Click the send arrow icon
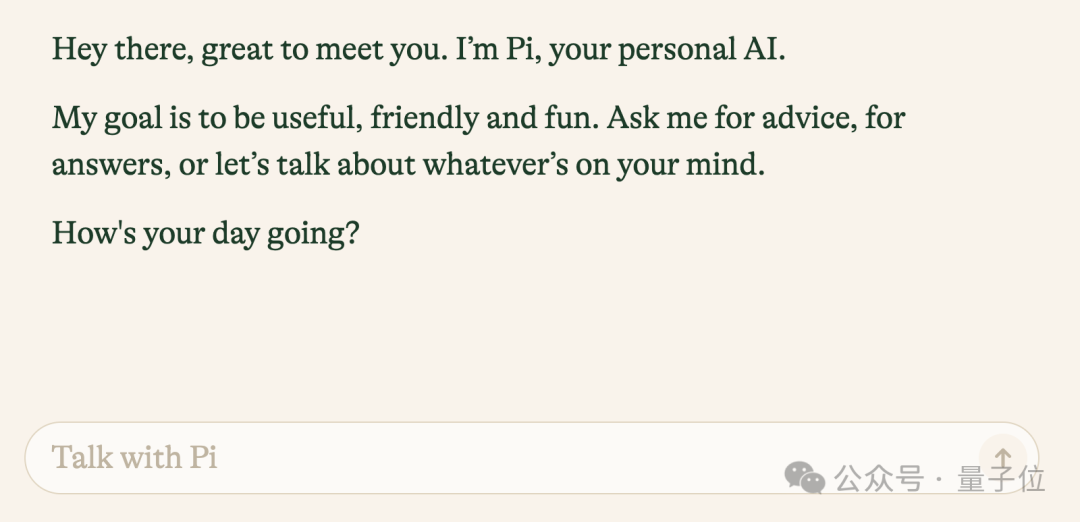 click(x=1003, y=459)
